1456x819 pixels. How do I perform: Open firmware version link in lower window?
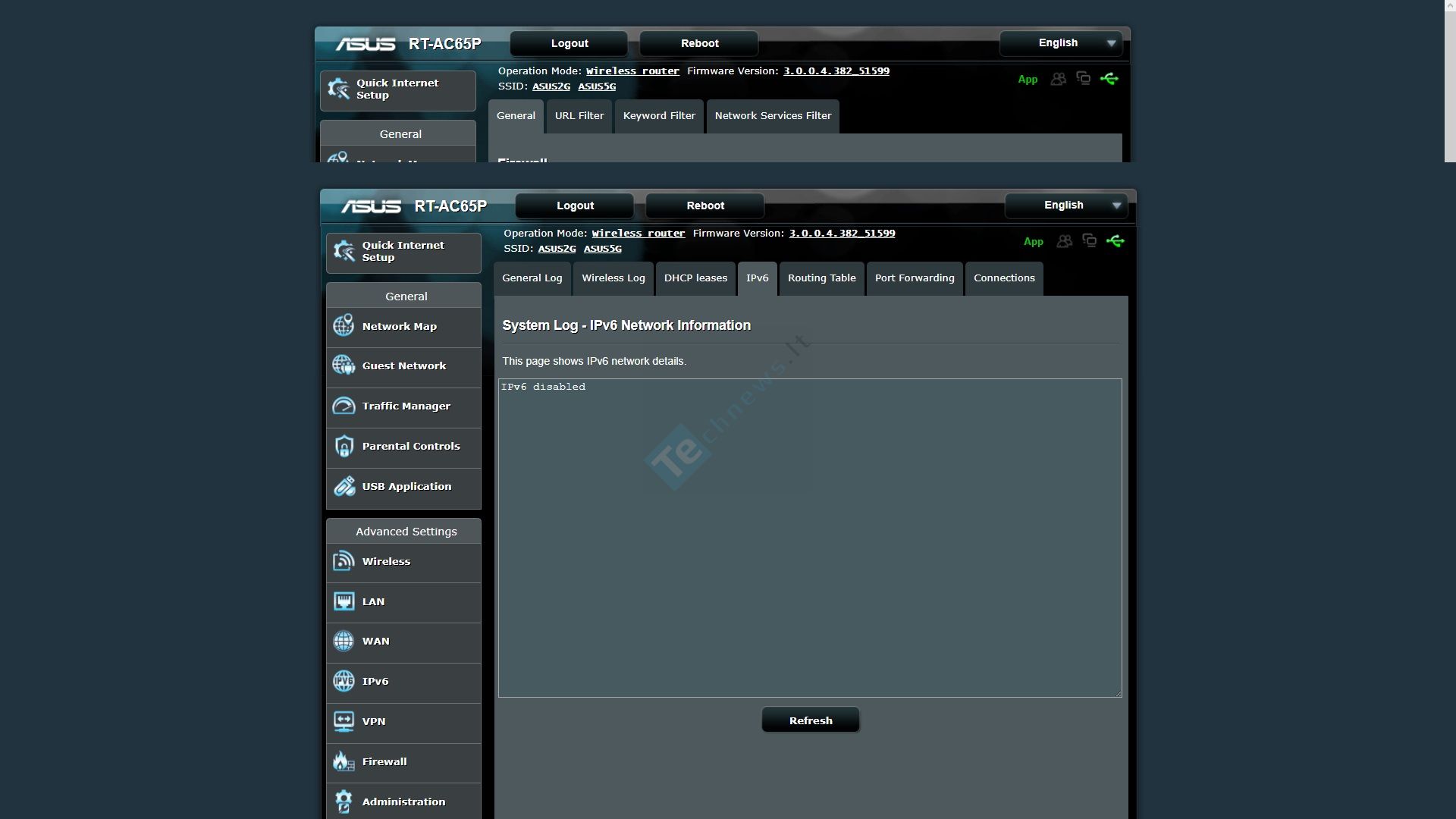[842, 234]
